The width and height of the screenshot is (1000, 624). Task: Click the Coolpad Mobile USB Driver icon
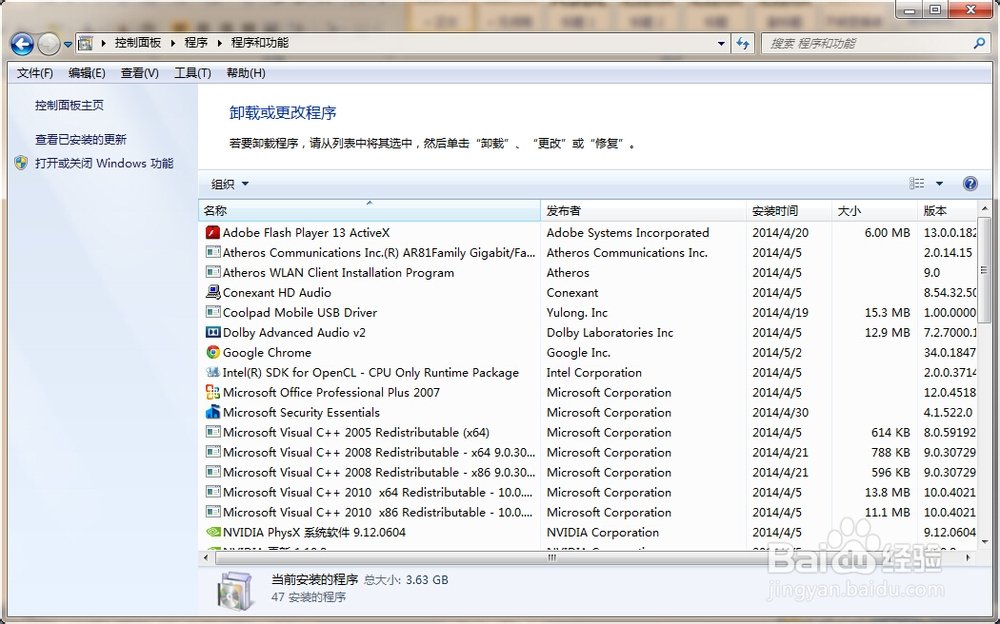213,312
